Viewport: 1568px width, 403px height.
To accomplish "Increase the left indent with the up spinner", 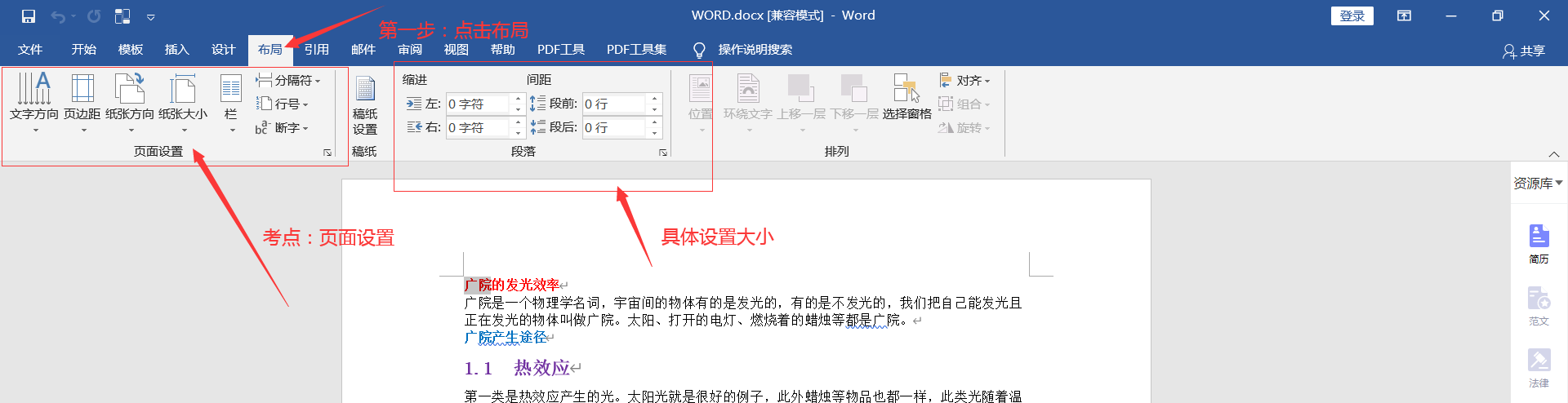I will point(518,99).
